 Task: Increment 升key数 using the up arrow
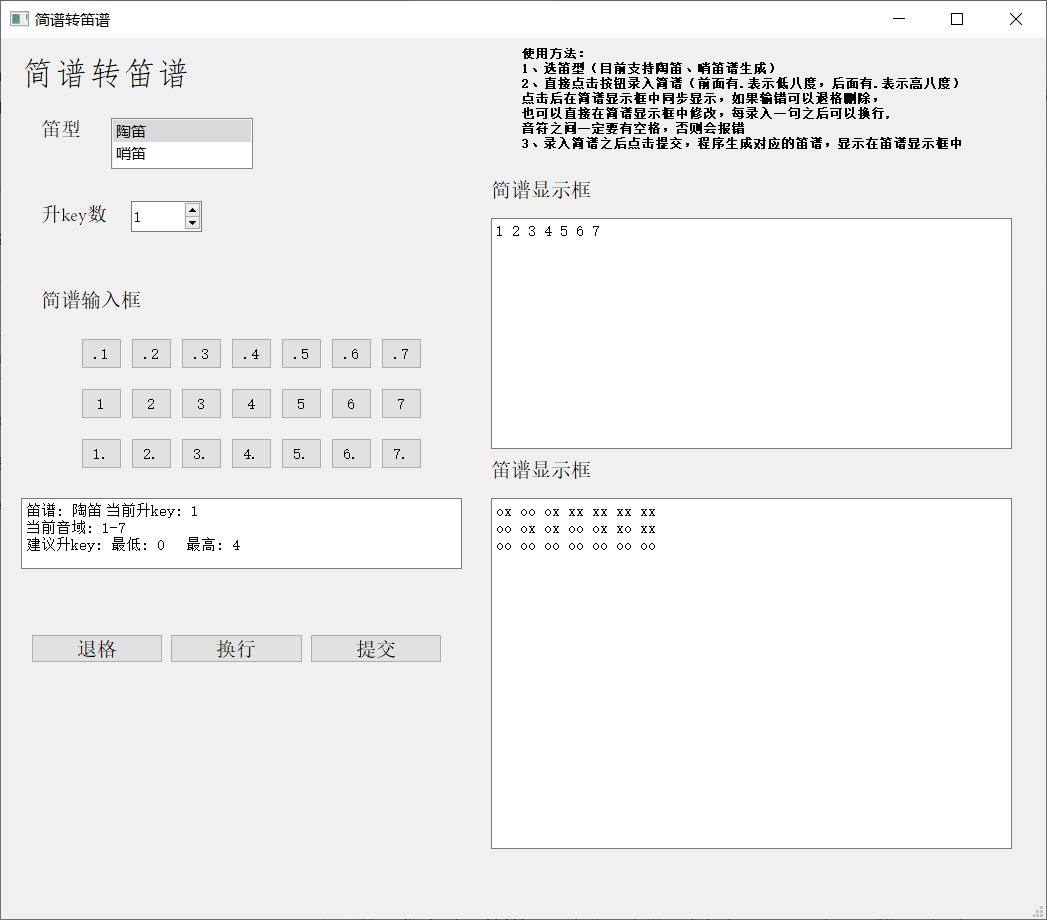190,210
